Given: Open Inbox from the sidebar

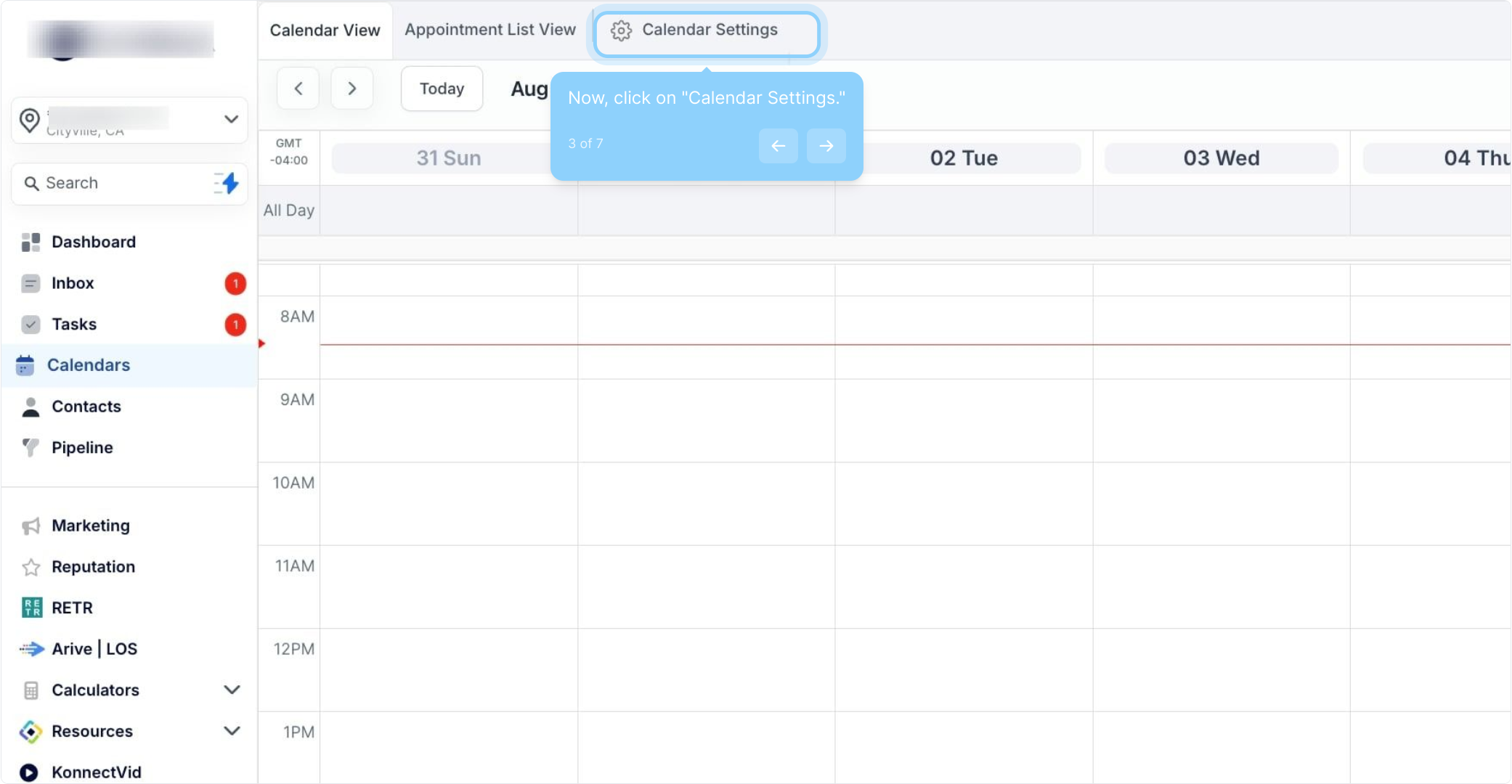Looking at the screenshot, I should point(73,283).
